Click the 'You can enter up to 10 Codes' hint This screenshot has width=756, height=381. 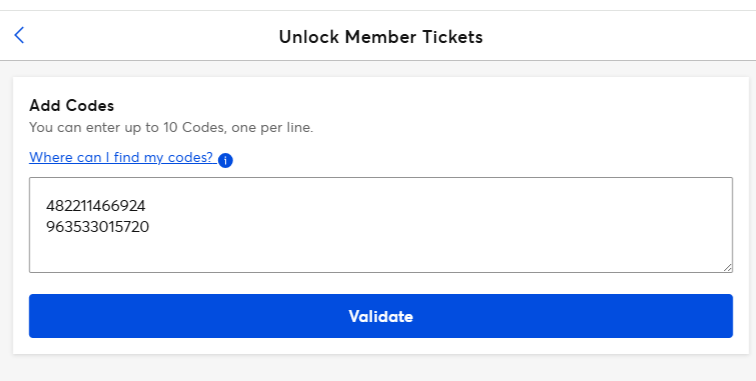[171, 128]
